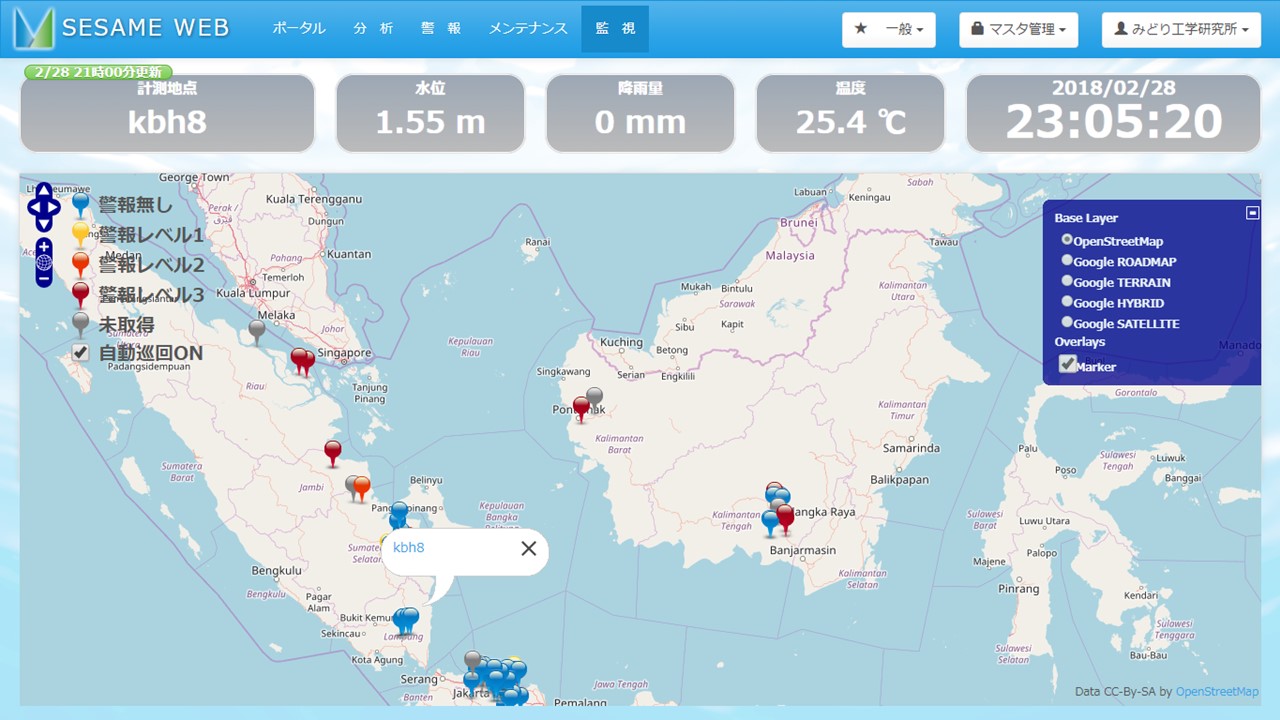This screenshot has height=720, width=1280.
Task: Click the gray marker beside the orange one
Action: click(x=352, y=487)
